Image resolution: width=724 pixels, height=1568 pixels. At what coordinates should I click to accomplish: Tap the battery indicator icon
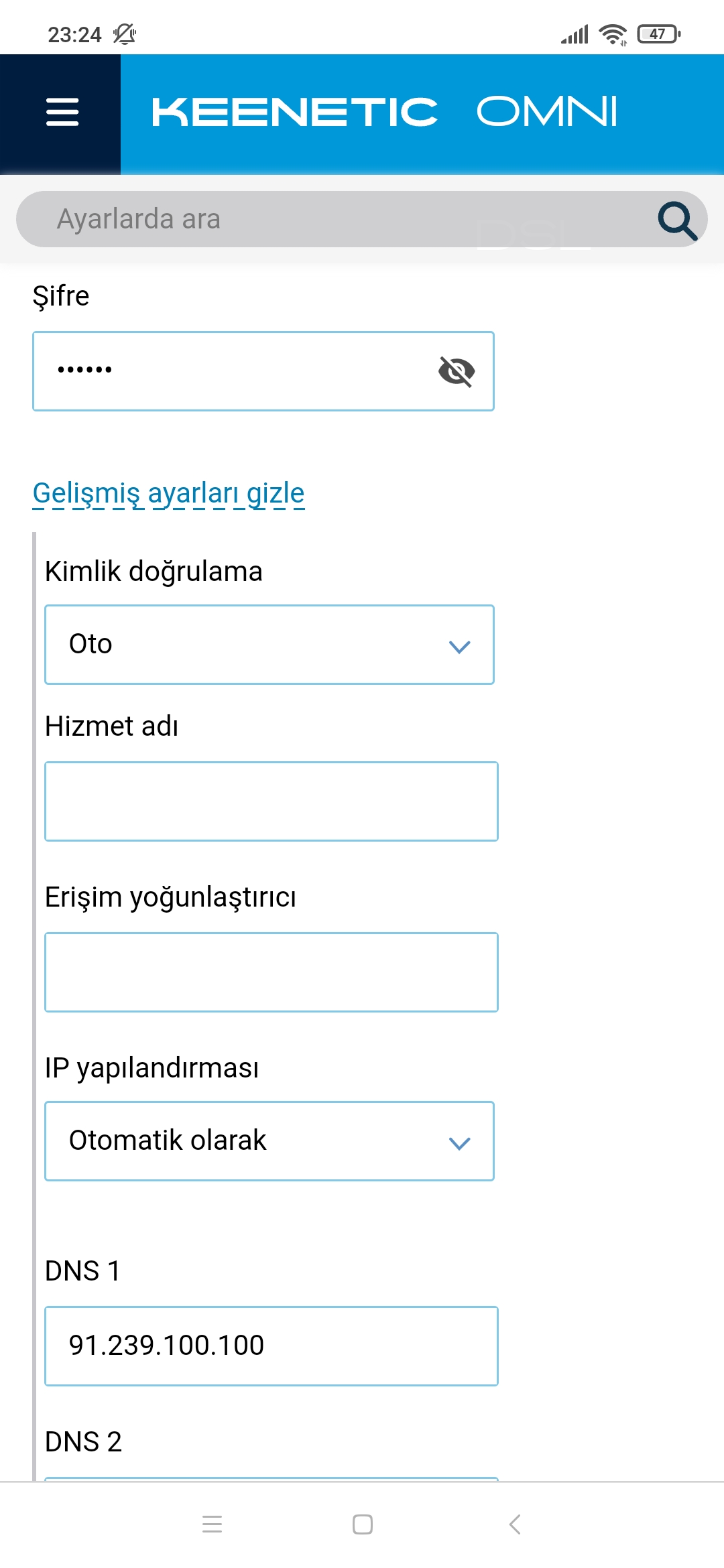click(x=659, y=34)
